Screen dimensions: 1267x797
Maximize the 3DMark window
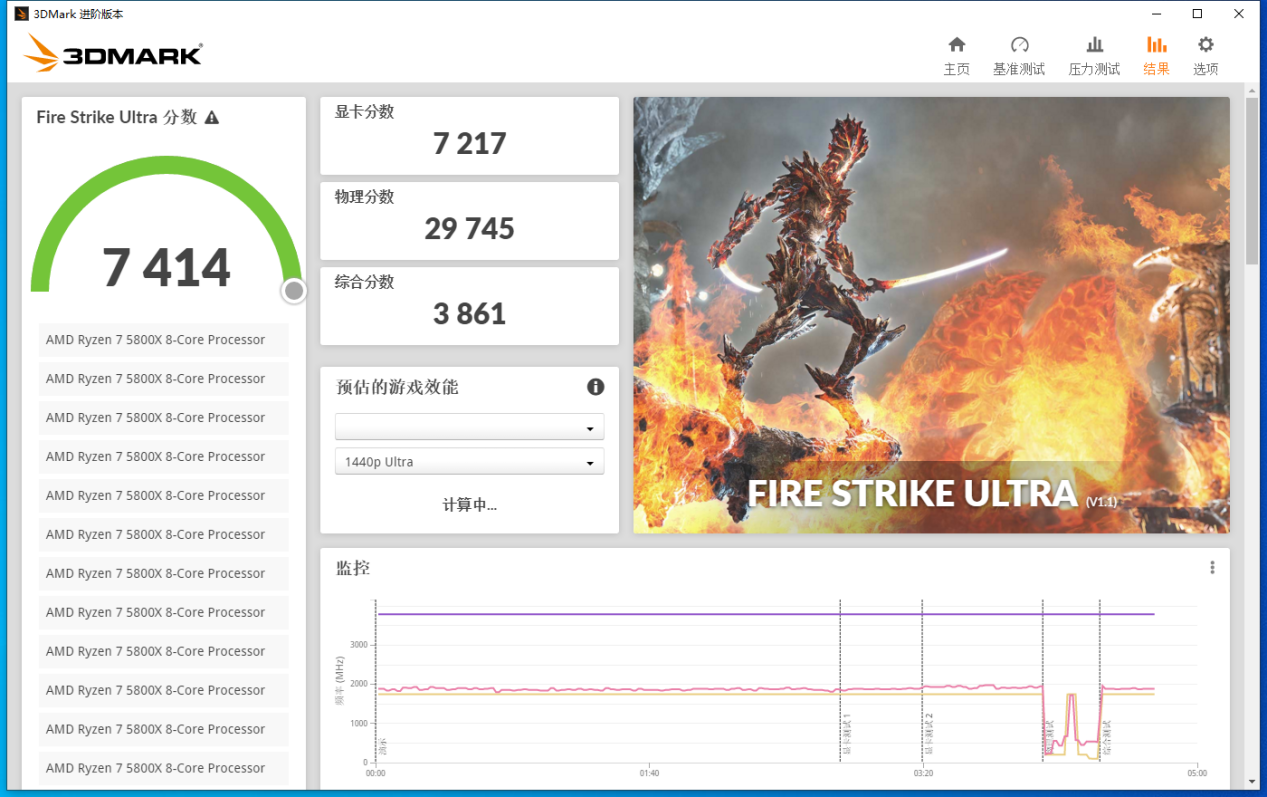click(x=1197, y=14)
